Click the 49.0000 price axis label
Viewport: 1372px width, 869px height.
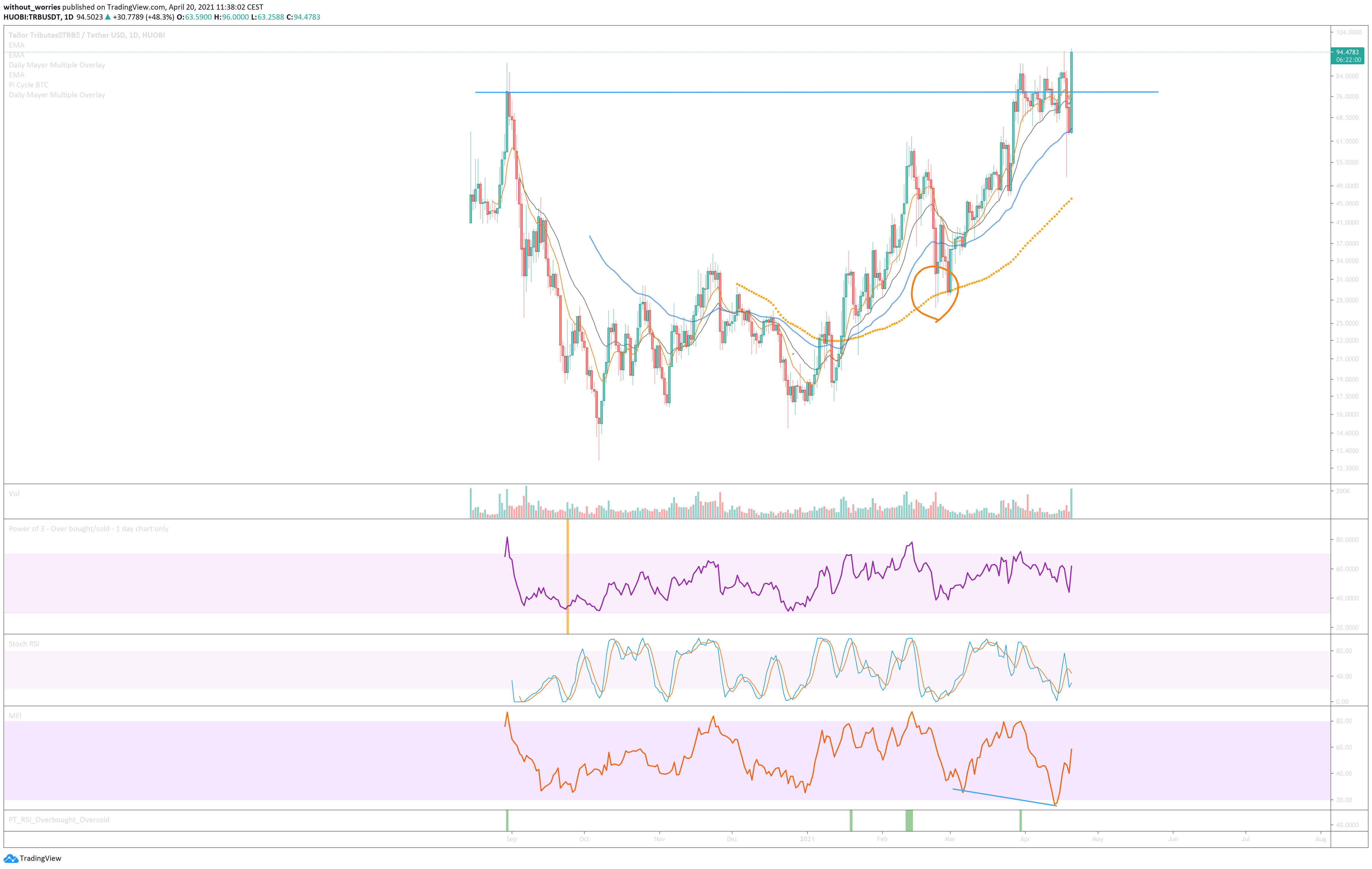1347,186
